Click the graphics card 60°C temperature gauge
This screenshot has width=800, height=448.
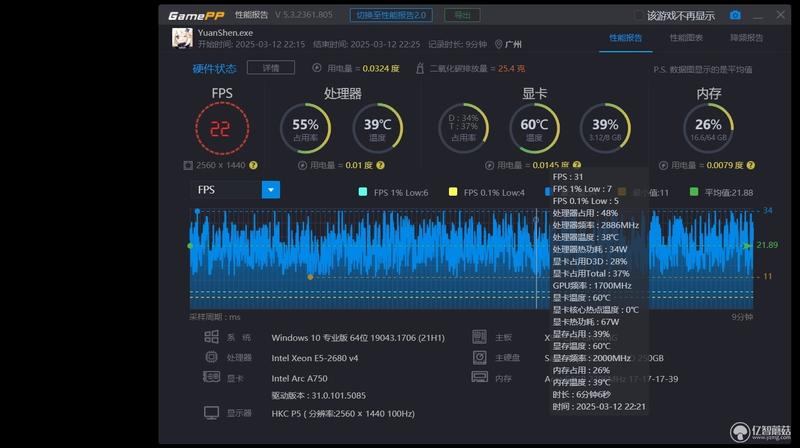(x=534, y=129)
